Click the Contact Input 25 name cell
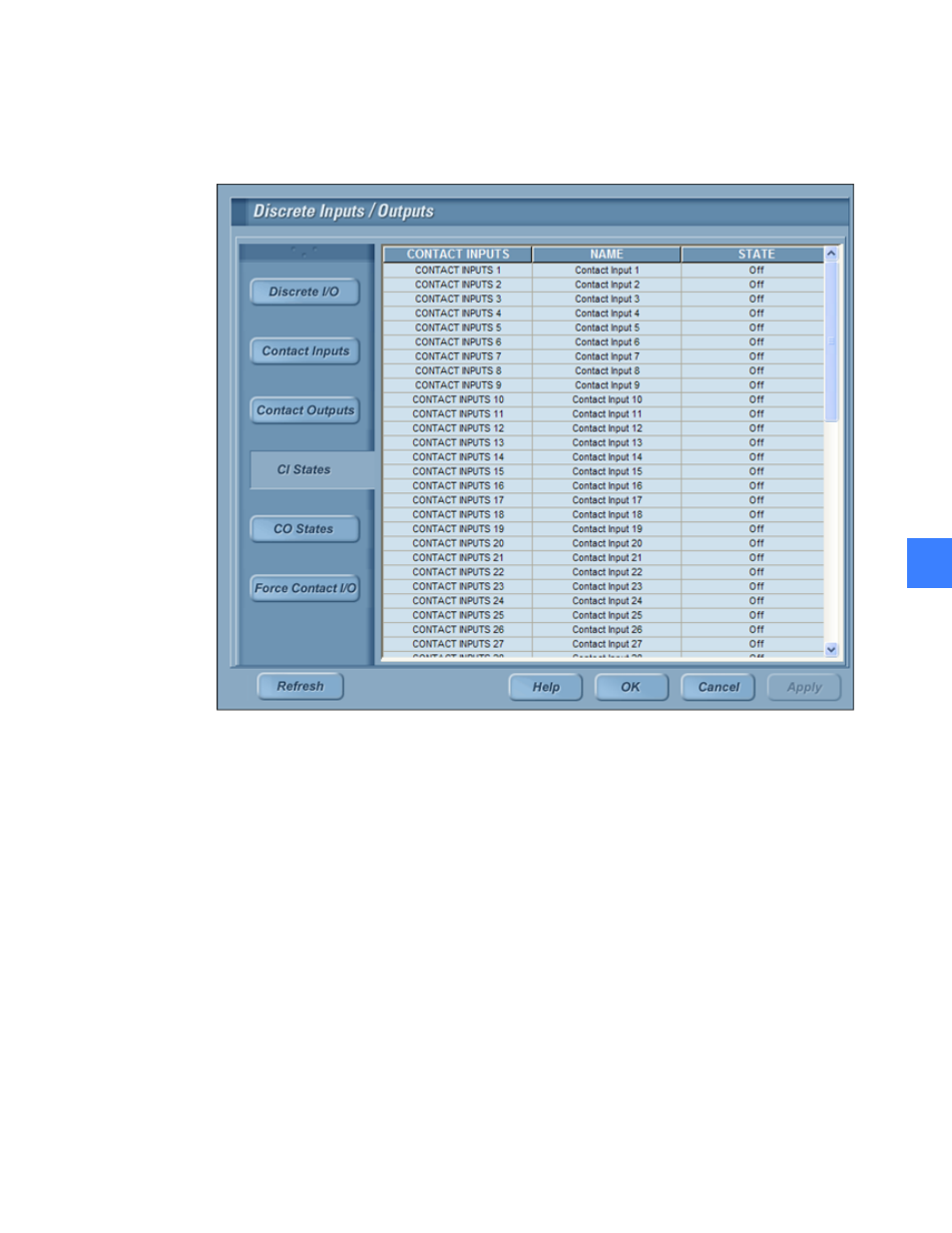952x1233 pixels. pos(607,616)
